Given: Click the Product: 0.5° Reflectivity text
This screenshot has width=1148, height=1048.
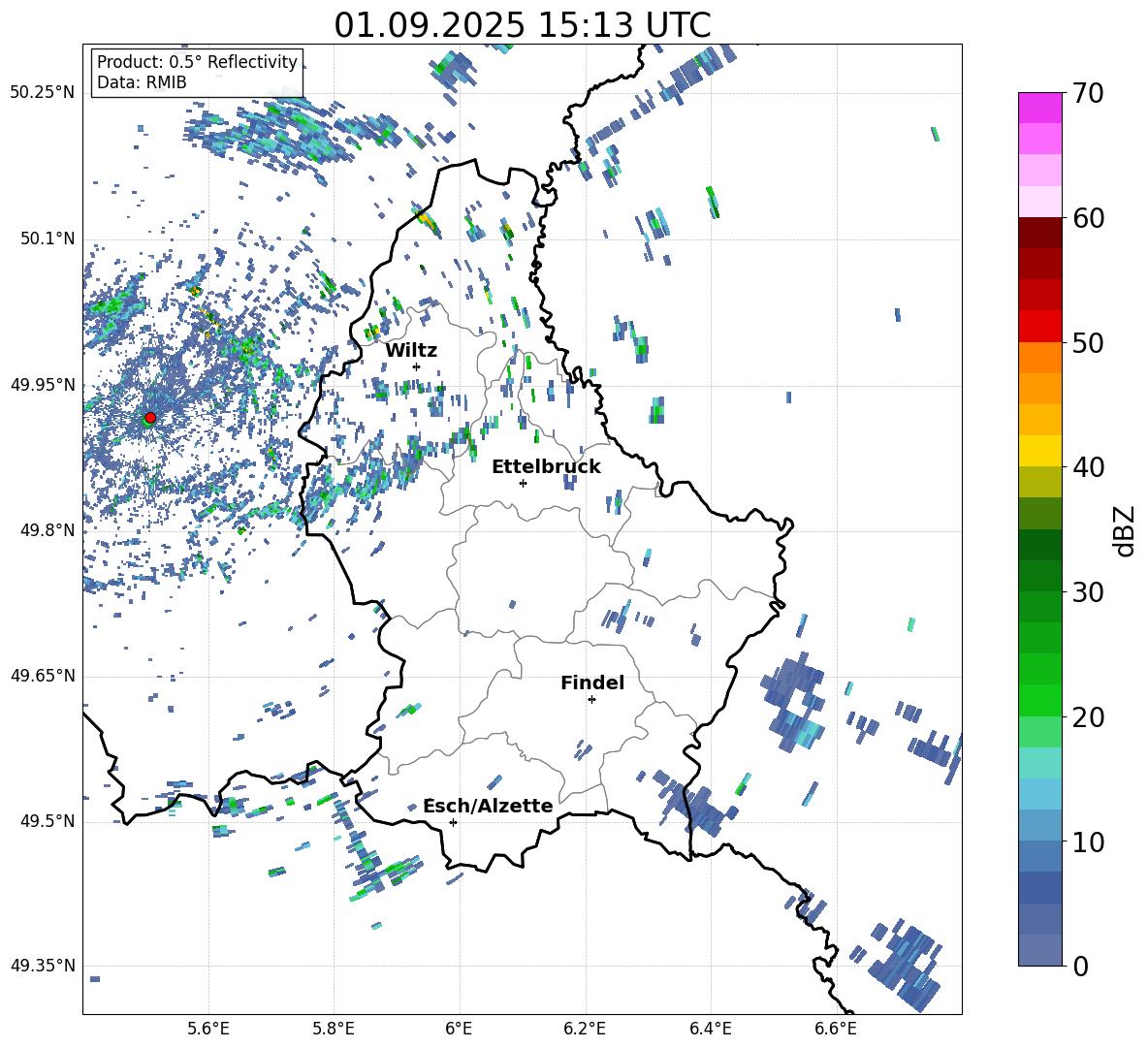Looking at the screenshot, I should click(197, 61).
